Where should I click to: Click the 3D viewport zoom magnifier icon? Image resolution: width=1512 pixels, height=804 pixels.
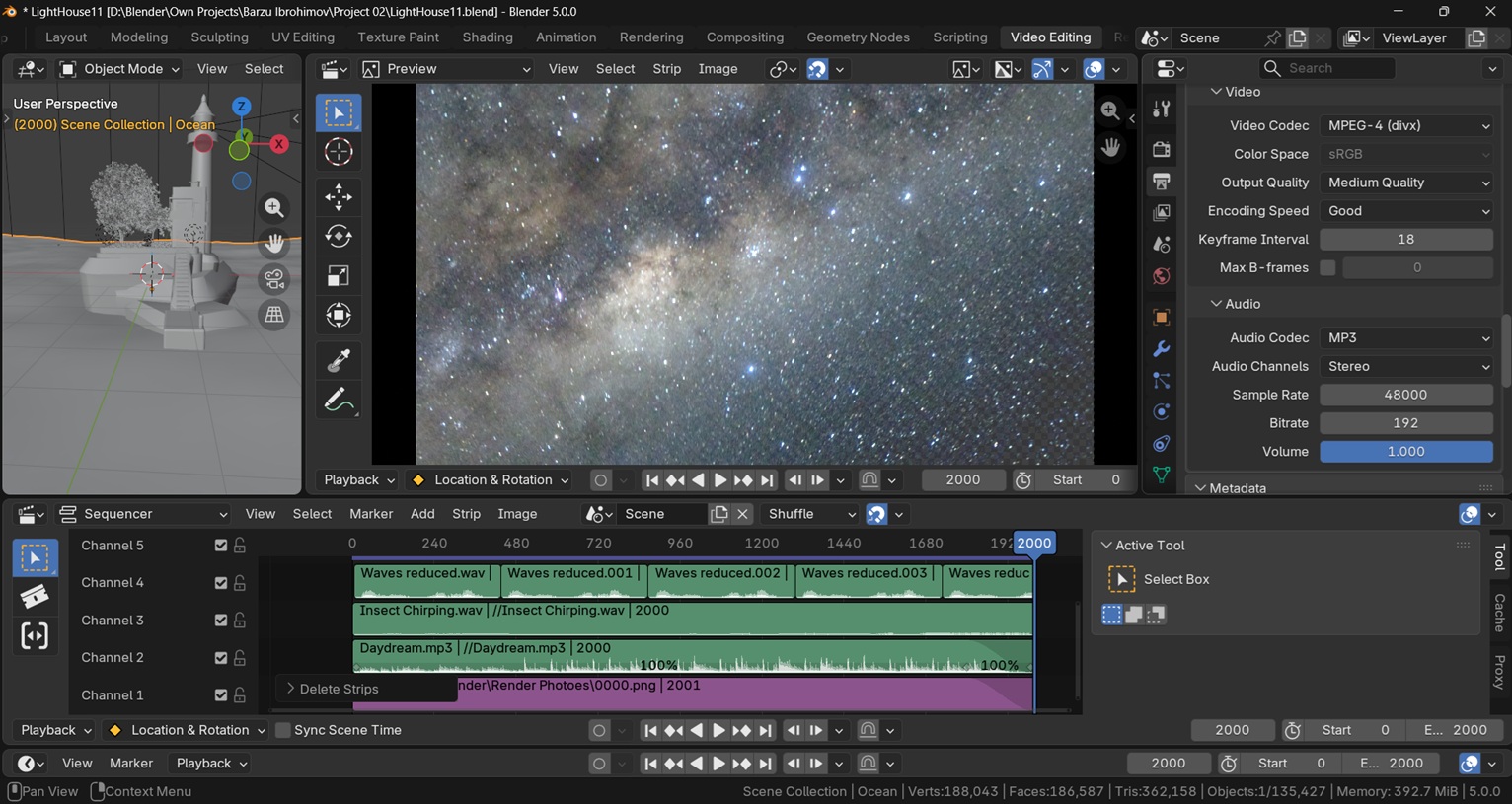point(274,207)
